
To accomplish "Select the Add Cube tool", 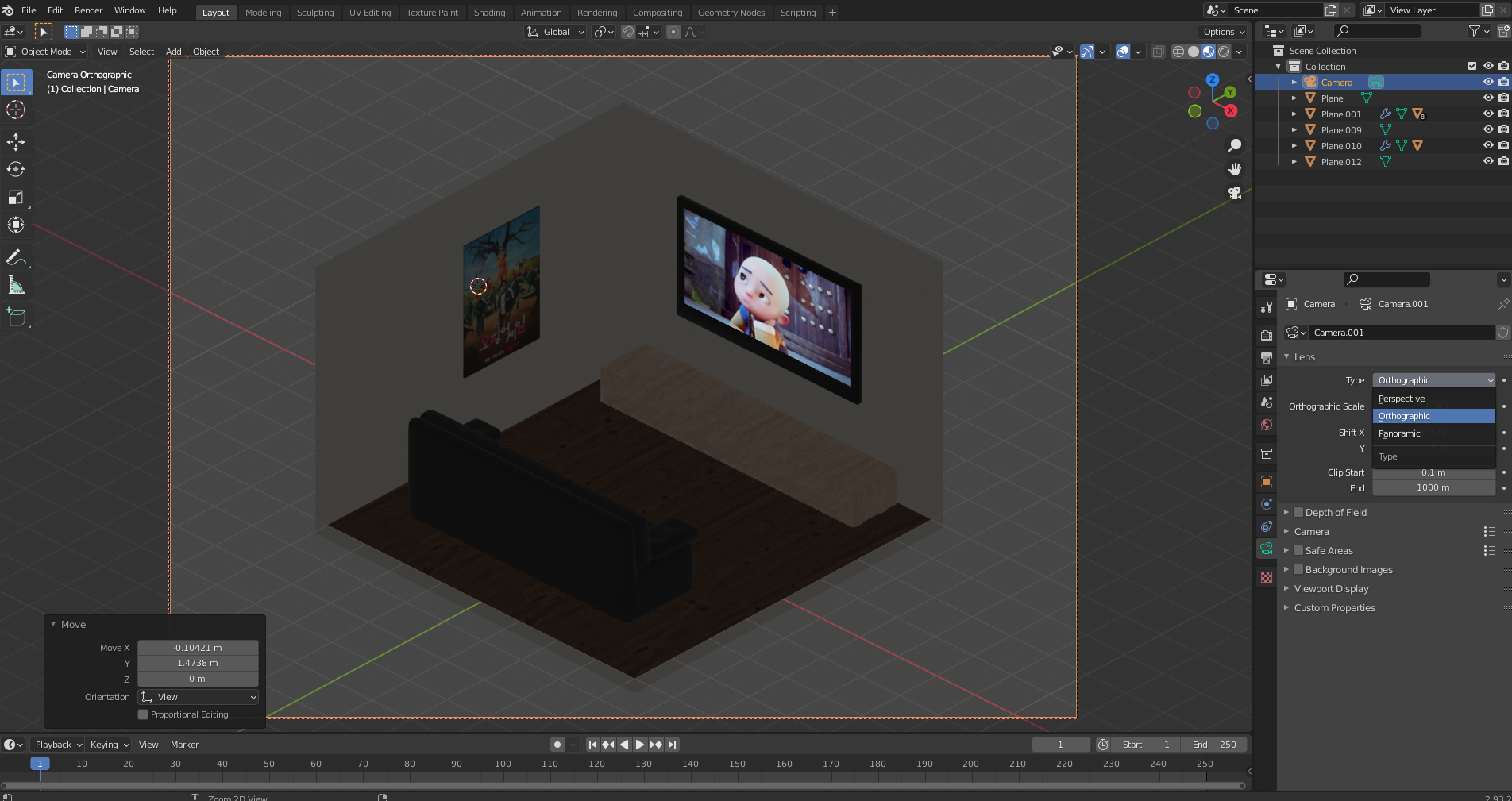I will [16, 318].
